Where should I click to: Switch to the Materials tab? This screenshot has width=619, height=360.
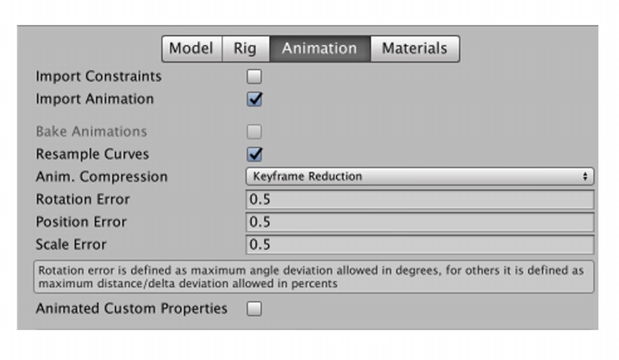click(x=415, y=49)
